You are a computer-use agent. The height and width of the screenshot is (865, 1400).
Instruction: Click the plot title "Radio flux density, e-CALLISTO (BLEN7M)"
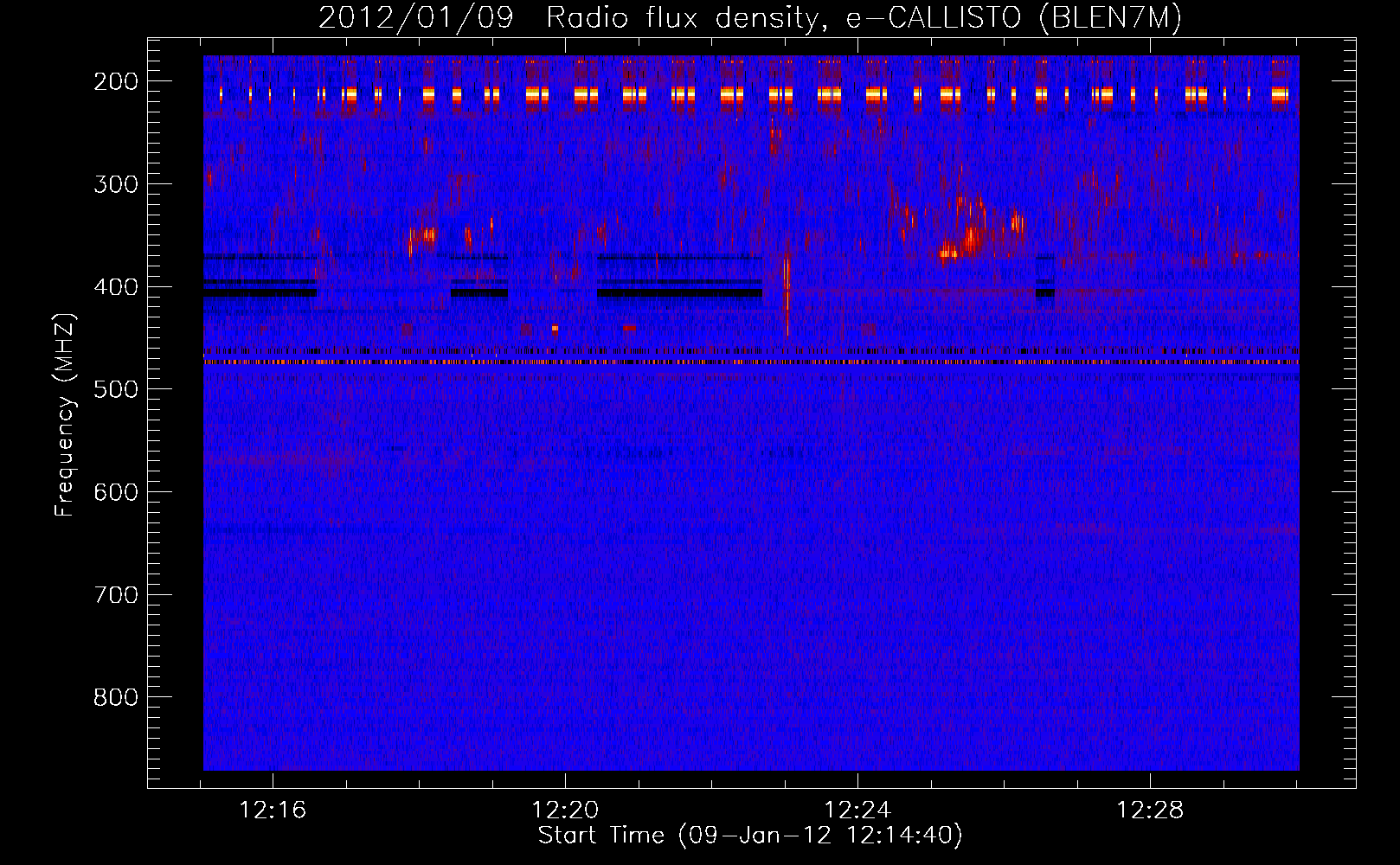864,18
